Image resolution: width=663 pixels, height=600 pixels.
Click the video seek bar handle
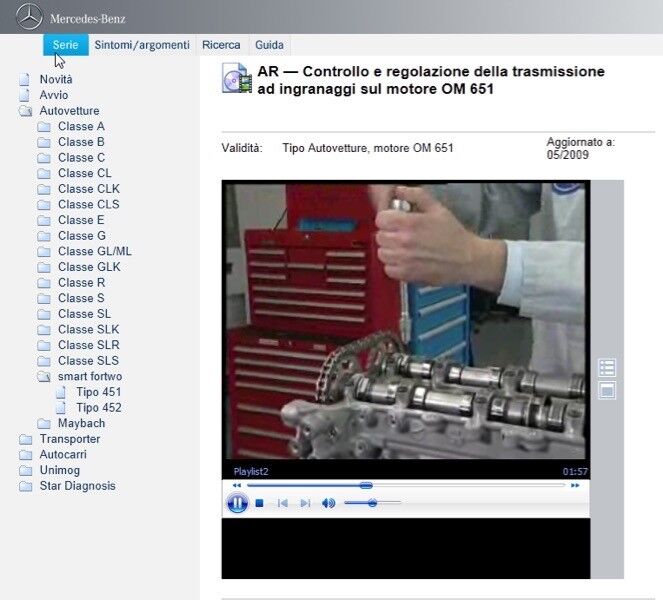[366, 485]
